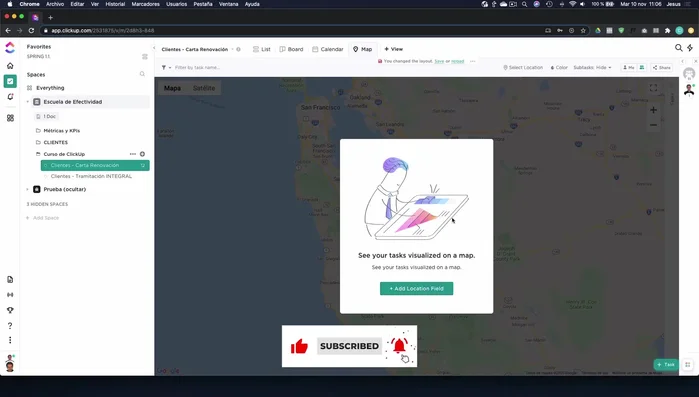Zoom in on the map with plus
699x397 pixels.
coord(653,110)
